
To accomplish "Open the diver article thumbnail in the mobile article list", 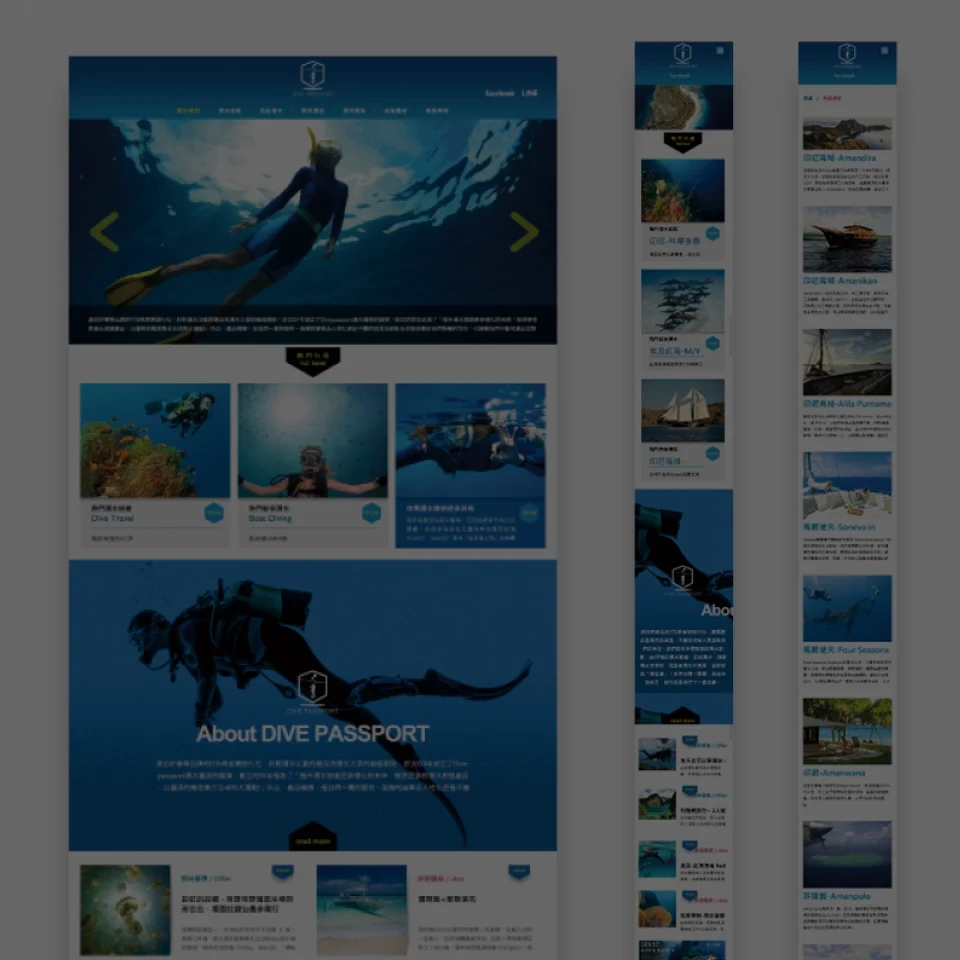I will (x=657, y=754).
